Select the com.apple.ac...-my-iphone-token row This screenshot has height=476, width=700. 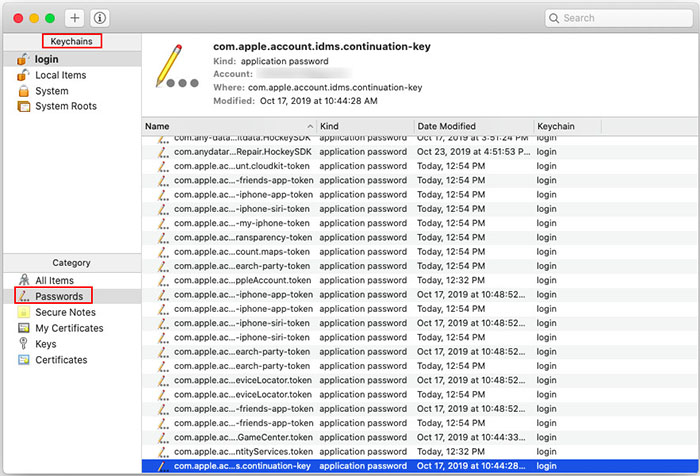click(x=420, y=223)
